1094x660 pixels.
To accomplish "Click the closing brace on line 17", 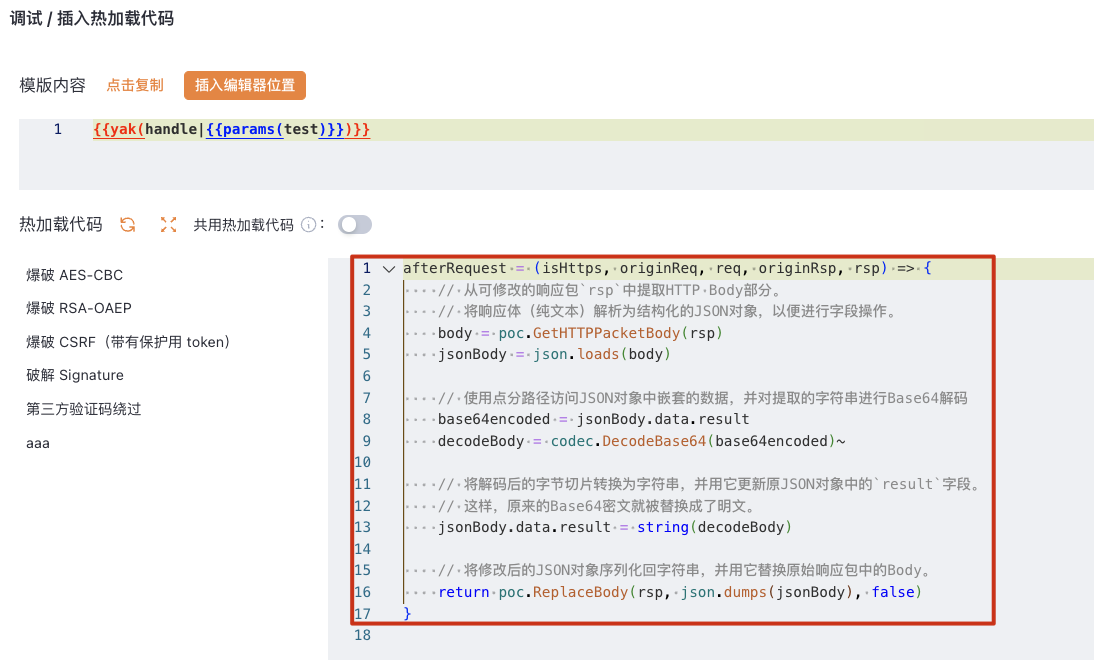I will [x=407, y=613].
